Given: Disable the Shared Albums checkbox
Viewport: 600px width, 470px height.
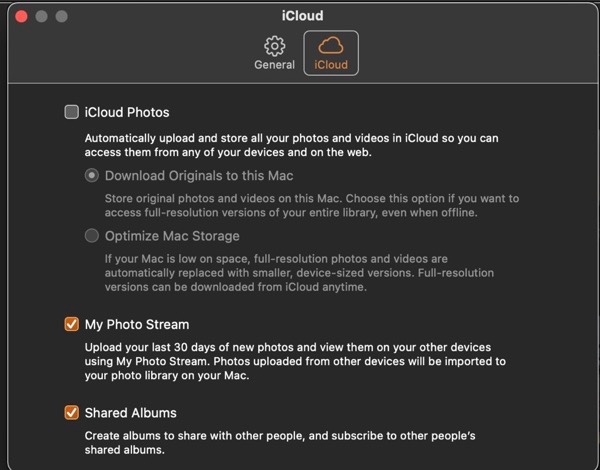Looking at the screenshot, I should click(71, 412).
